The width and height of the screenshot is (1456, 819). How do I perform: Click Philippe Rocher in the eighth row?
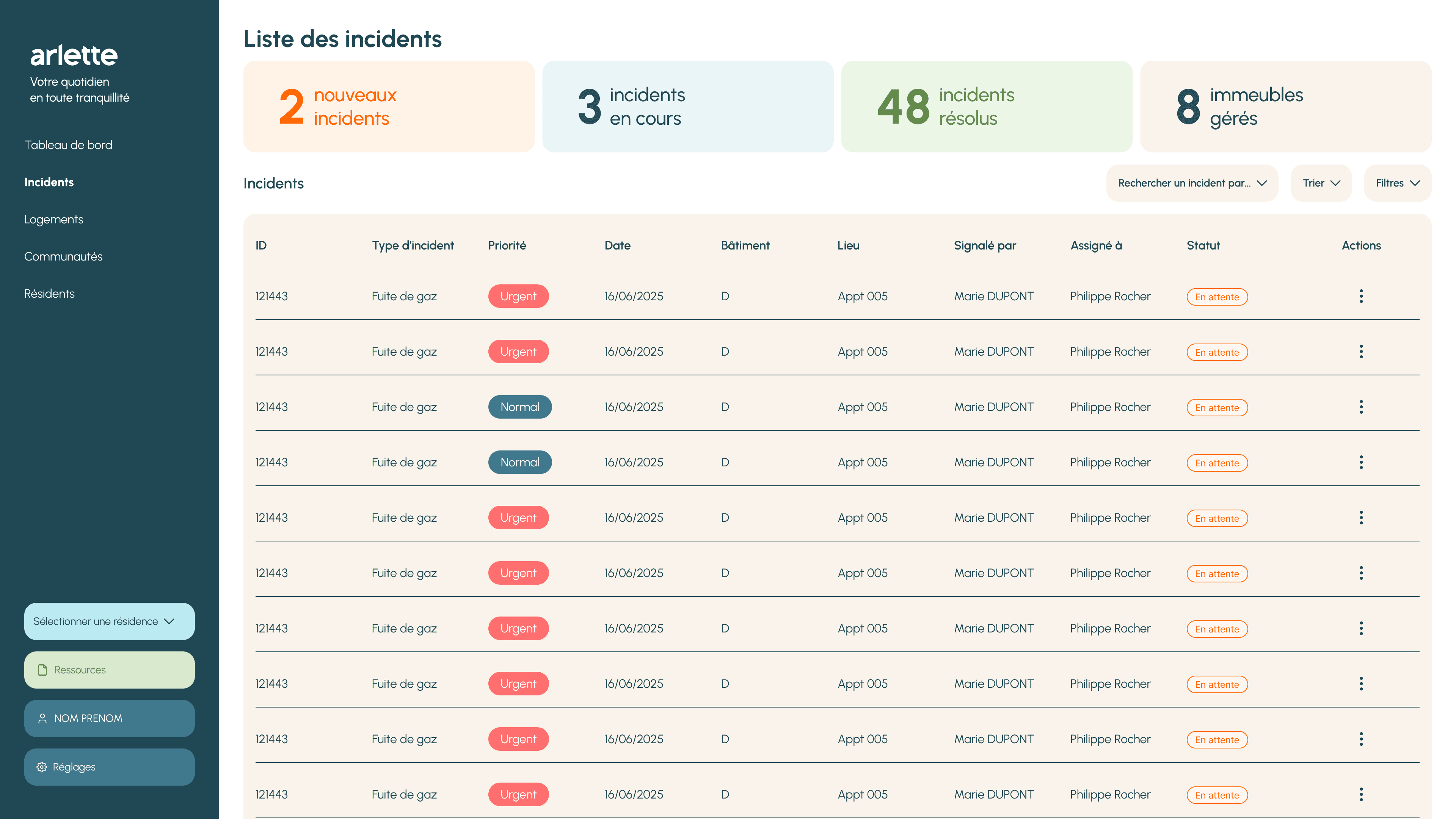coord(1110,684)
